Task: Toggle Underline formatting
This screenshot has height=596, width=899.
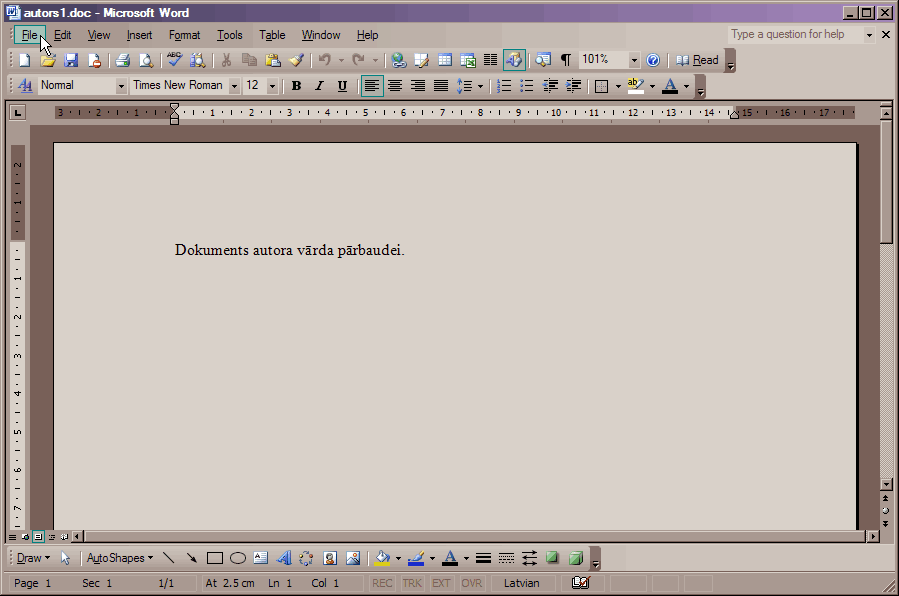Action: (342, 86)
